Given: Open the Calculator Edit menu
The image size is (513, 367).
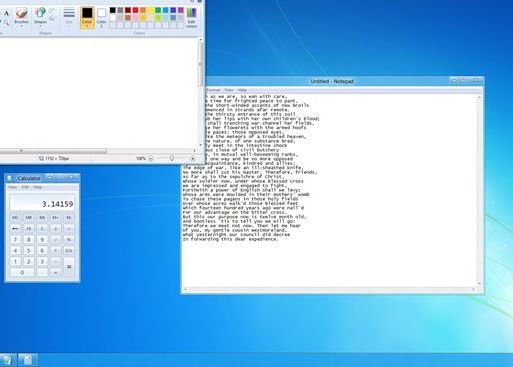Looking at the screenshot, I should click(25, 187).
